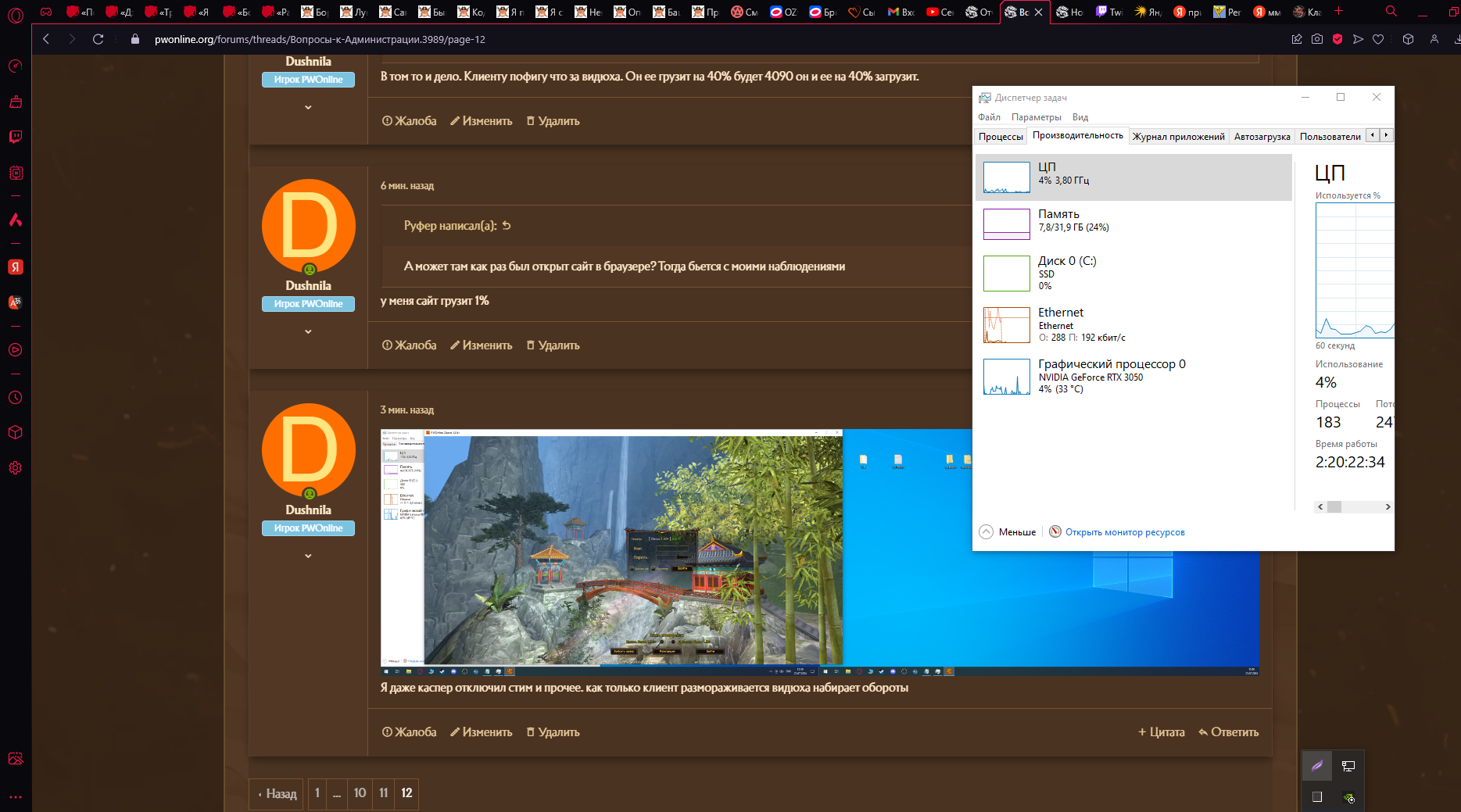Switch to the Пользователи tab
This screenshot has width=1461, height=812.
pyautogui.click(x=1330, y=136)
